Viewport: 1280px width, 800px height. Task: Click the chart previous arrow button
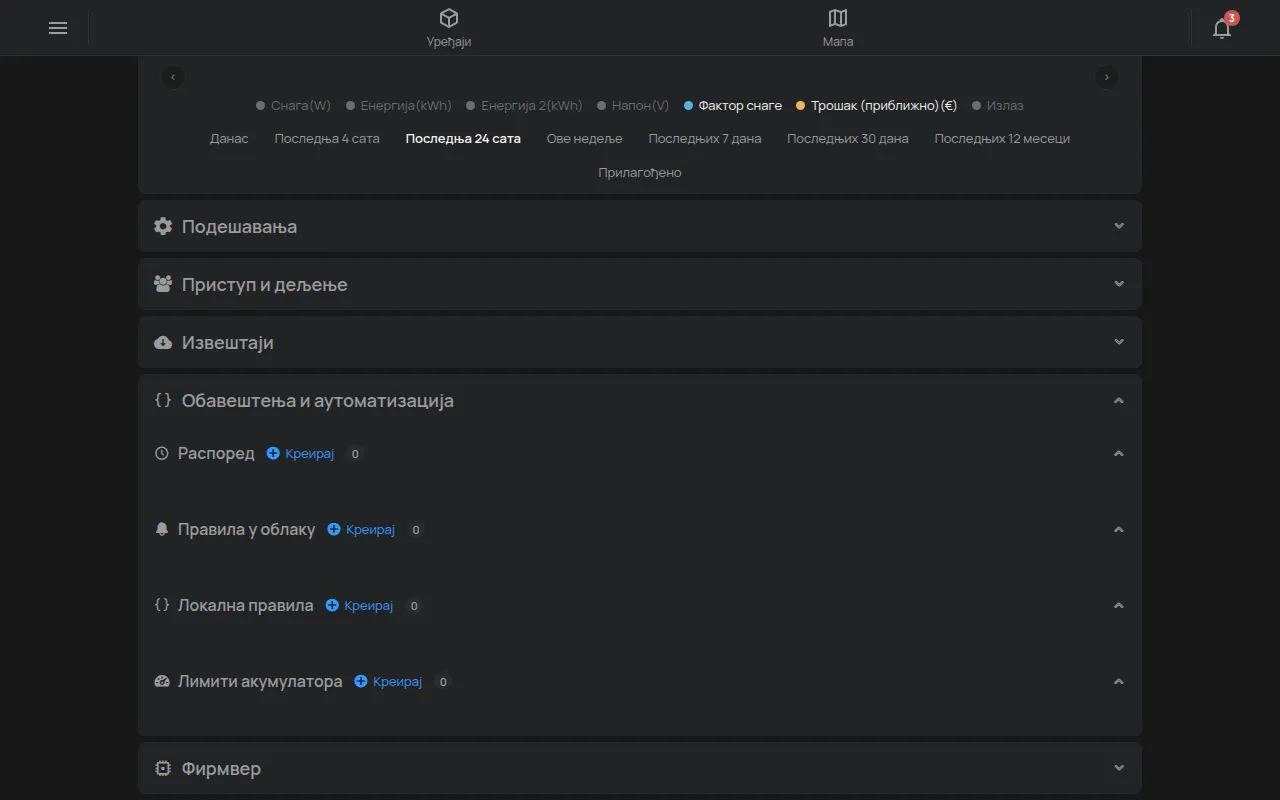pos(173,77)
